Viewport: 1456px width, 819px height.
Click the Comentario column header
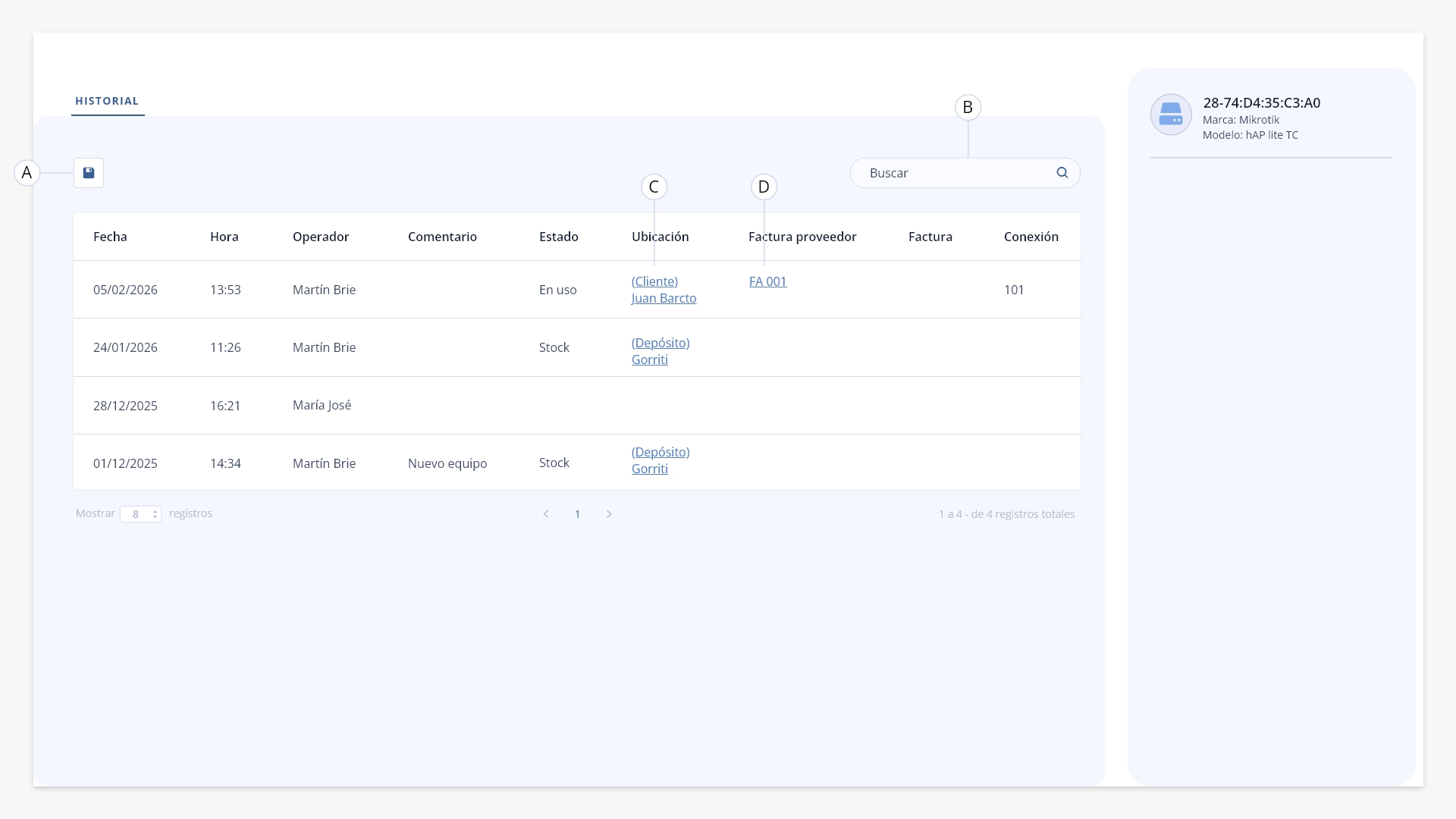click(442, 237)
